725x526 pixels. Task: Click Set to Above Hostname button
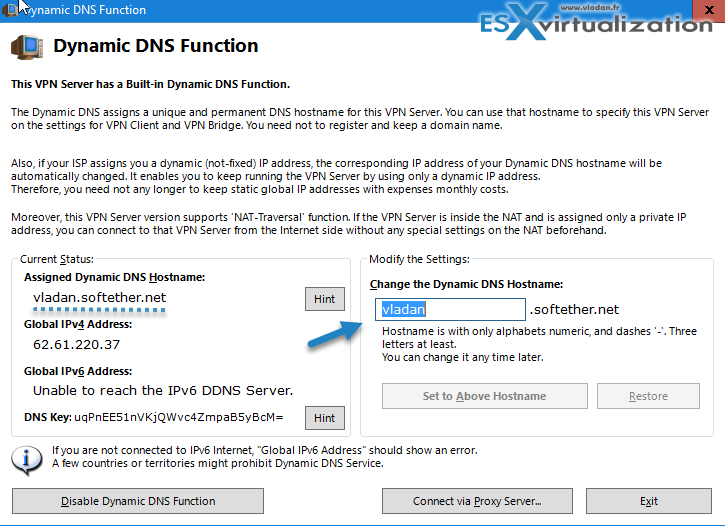pyautogui.click(x=485, y=396)
